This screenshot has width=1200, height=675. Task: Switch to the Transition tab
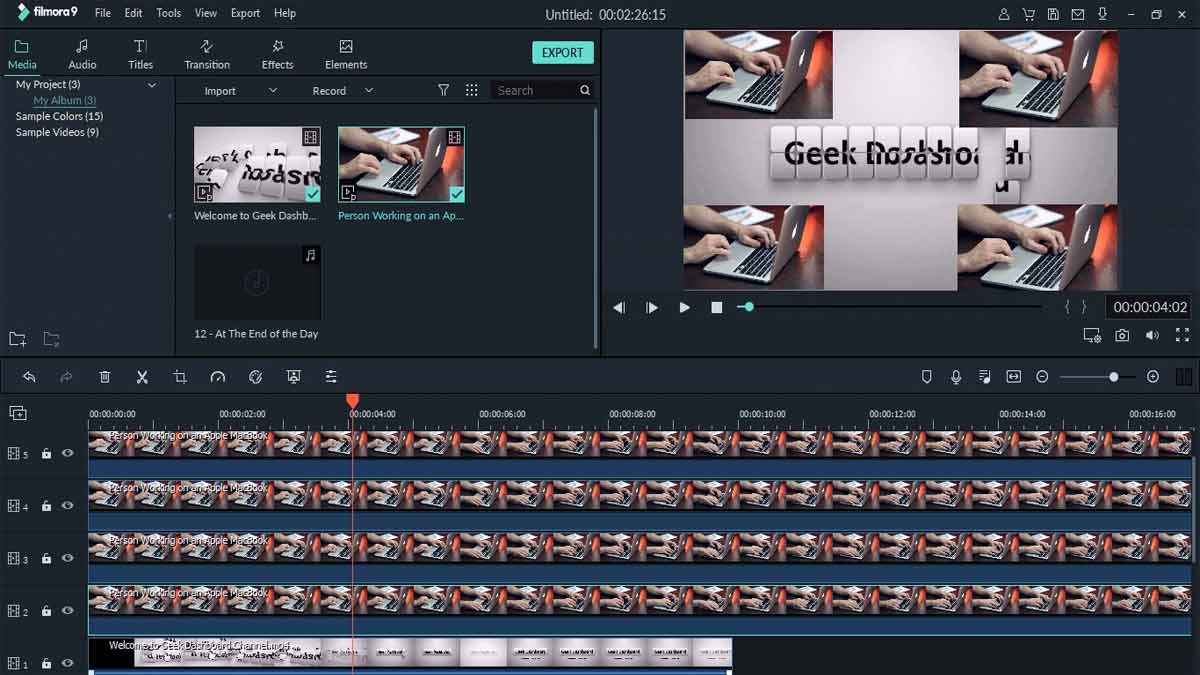pyautogui.click(x=206, y=52)
